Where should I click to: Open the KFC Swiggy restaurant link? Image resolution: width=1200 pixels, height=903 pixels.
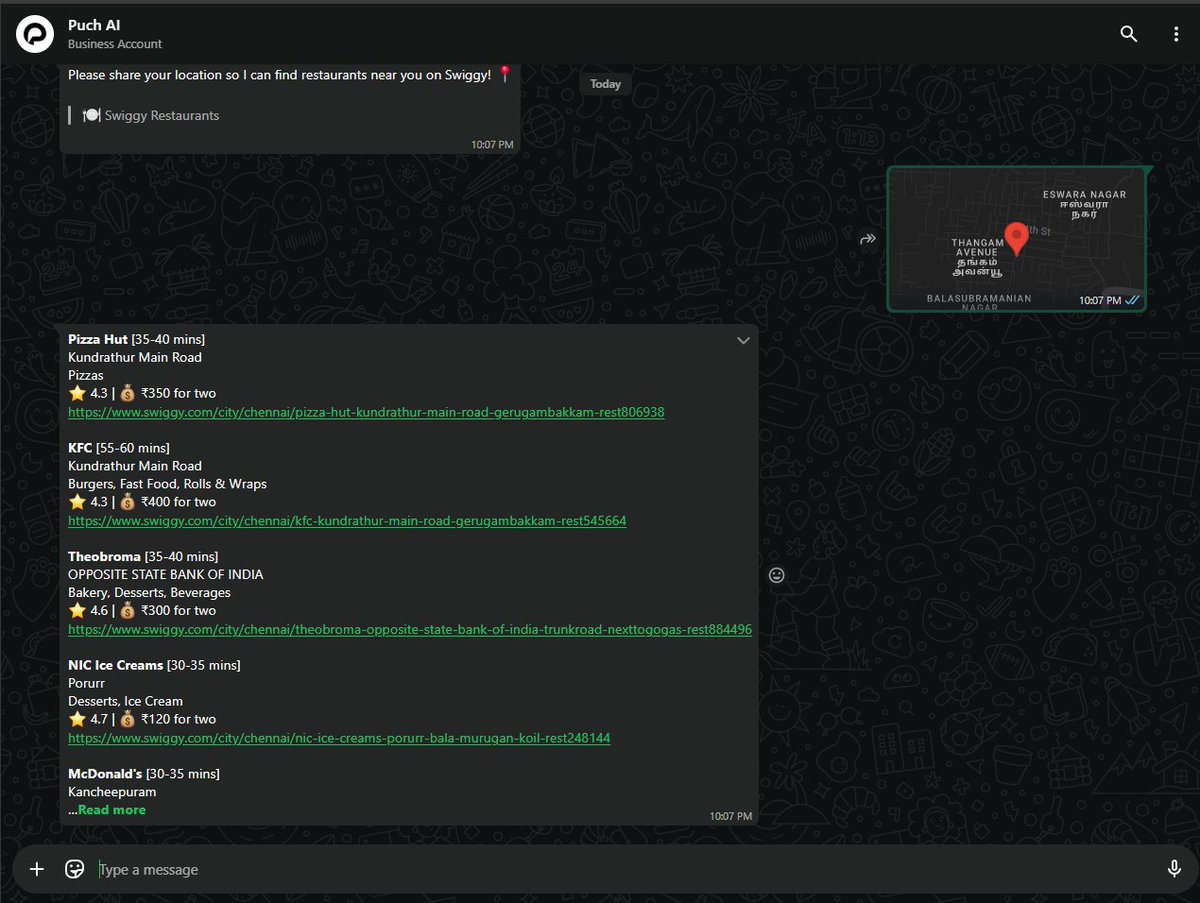click(x=347, y=521)
